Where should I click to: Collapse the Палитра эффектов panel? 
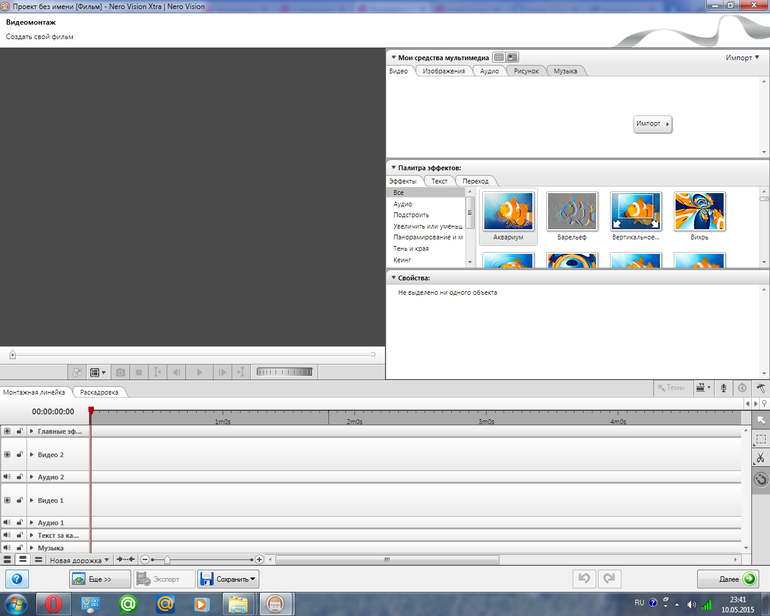[x=393, y=168]
